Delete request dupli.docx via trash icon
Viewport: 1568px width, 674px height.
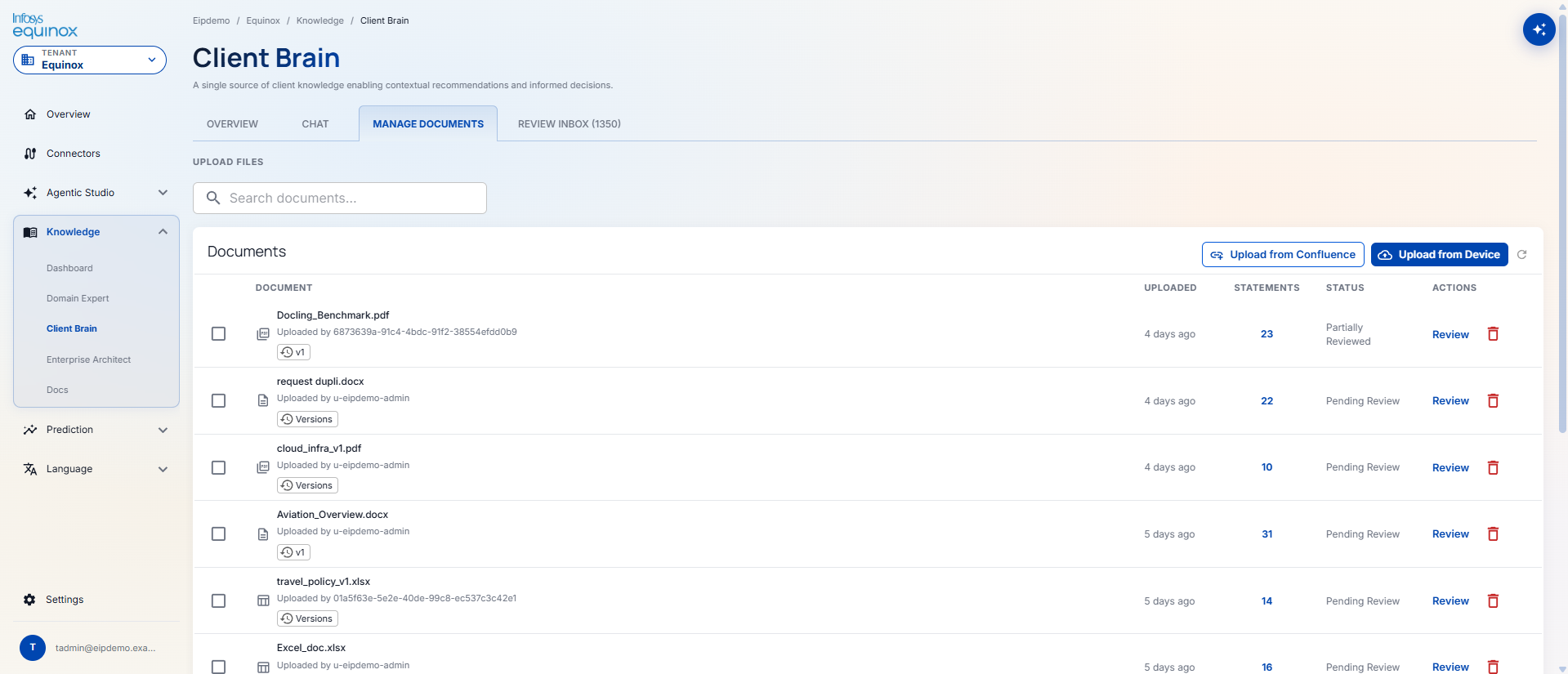[1493, 401]
